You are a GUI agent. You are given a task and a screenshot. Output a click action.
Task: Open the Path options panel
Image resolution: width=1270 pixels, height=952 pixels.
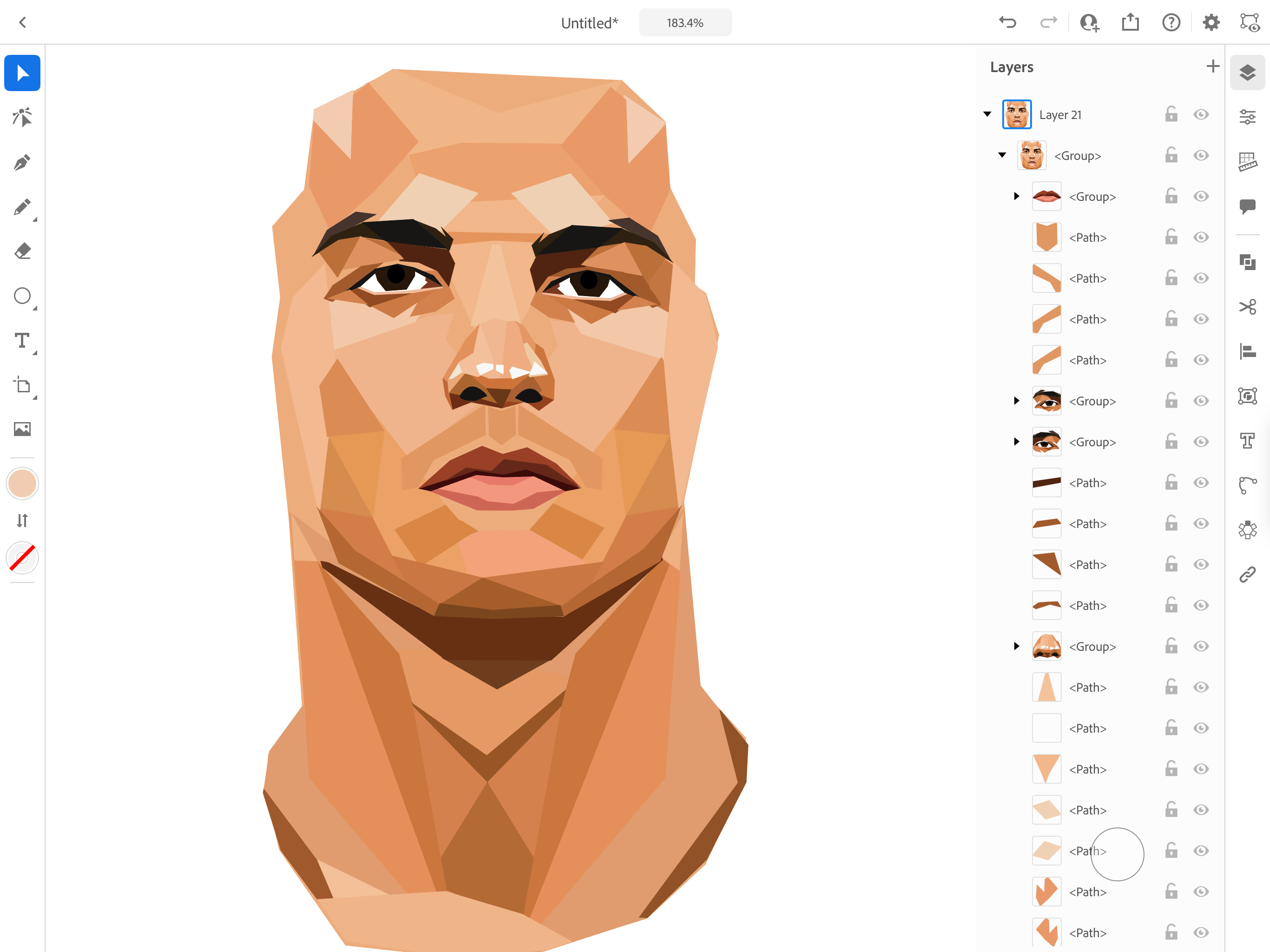coord(1247,485)
